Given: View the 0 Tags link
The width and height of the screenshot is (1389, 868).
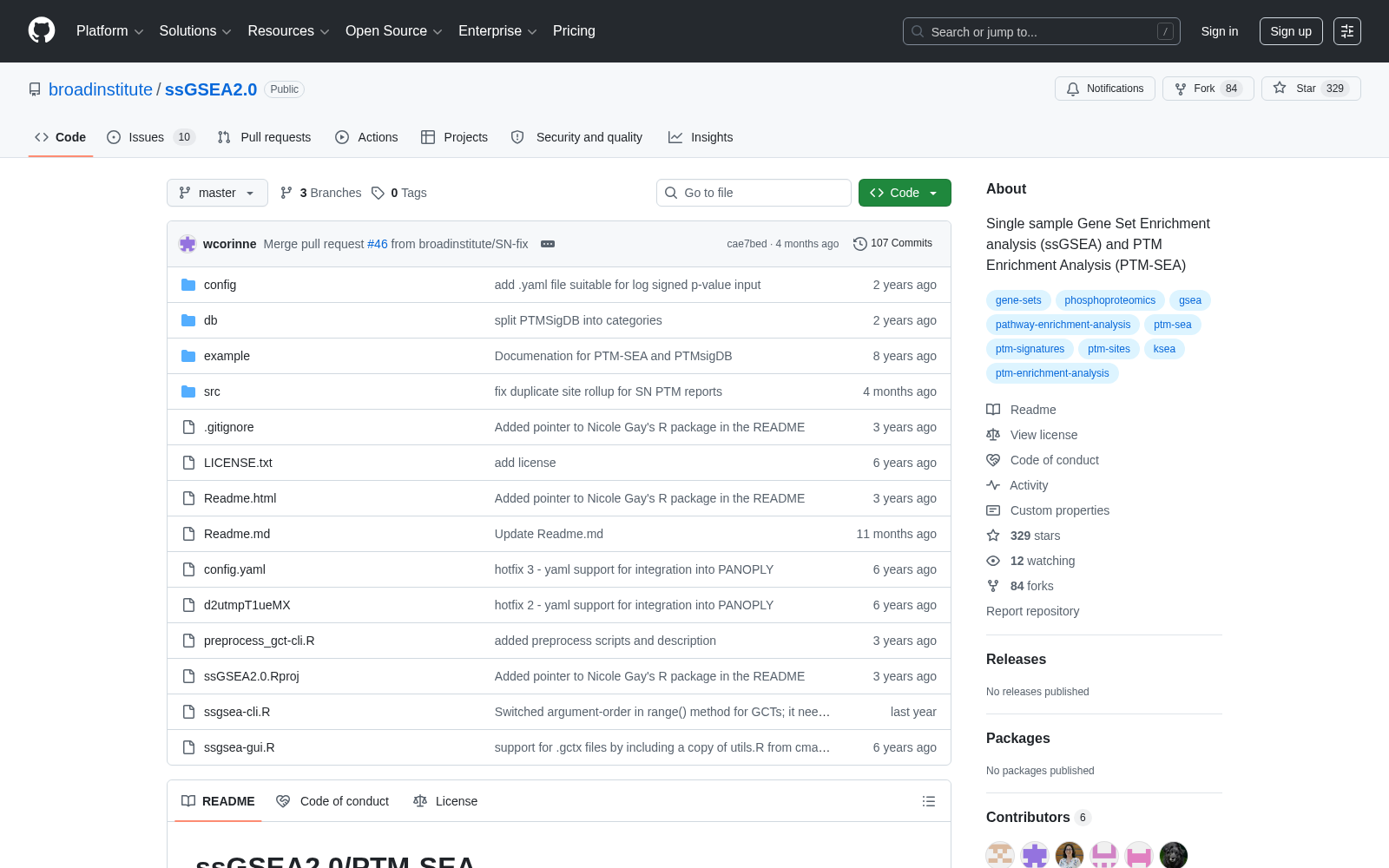Looking at the screenshot, I should point(399,193).
